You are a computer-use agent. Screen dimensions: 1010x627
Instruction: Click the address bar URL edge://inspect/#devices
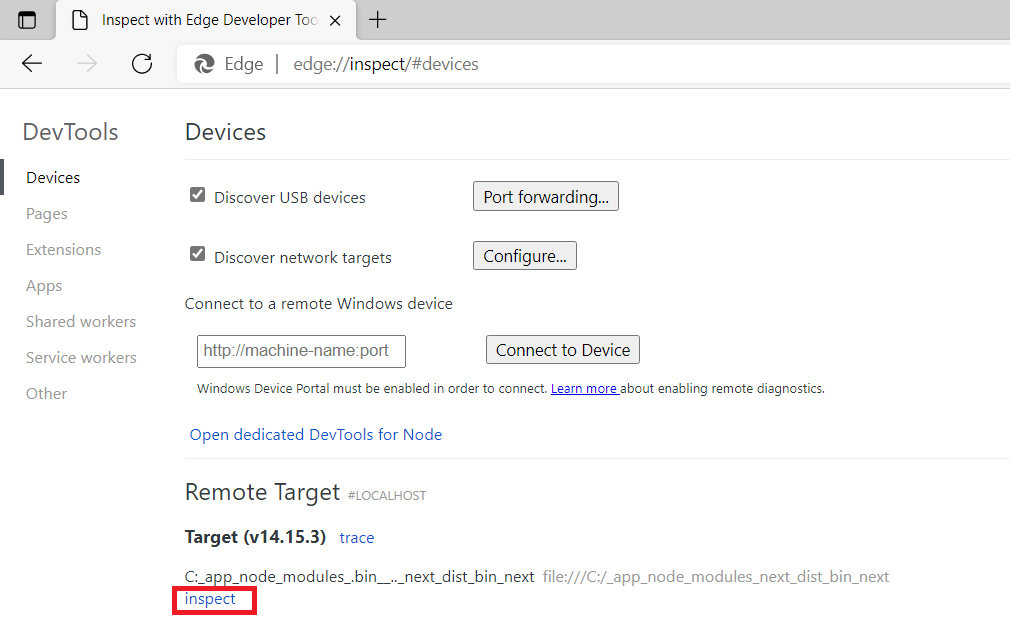(386, 64)
